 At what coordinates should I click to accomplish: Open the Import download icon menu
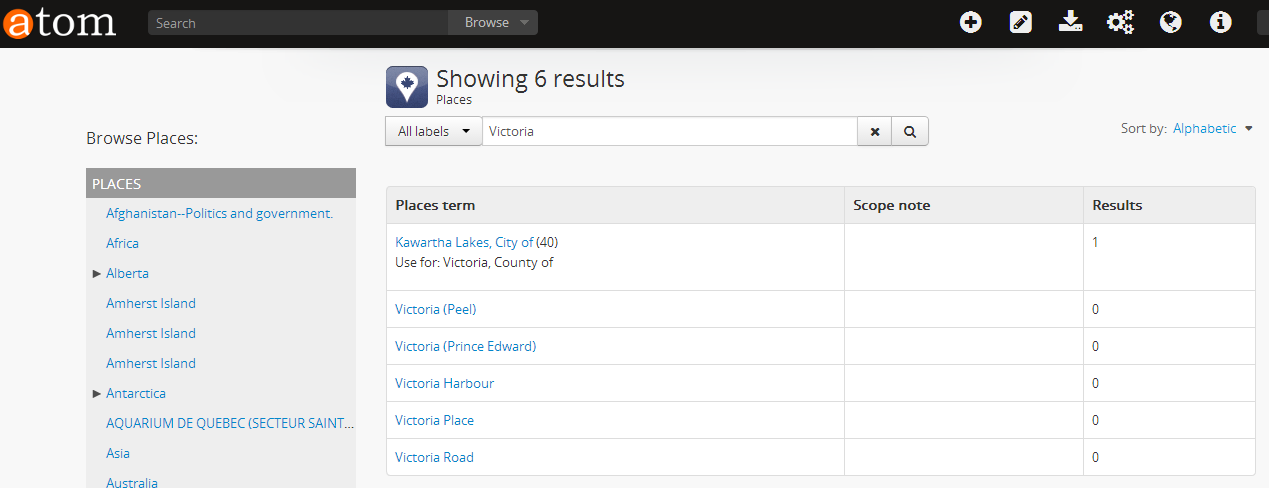1070,22
